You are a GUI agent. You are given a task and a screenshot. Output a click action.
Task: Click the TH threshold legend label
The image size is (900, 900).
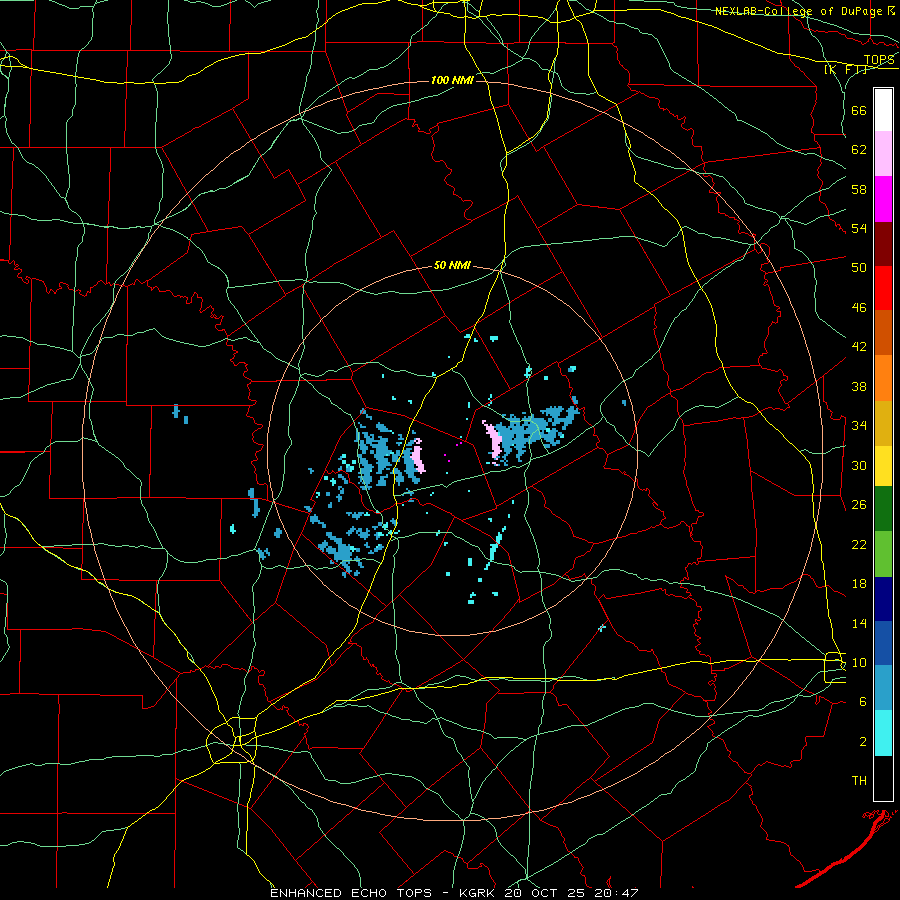859,781
